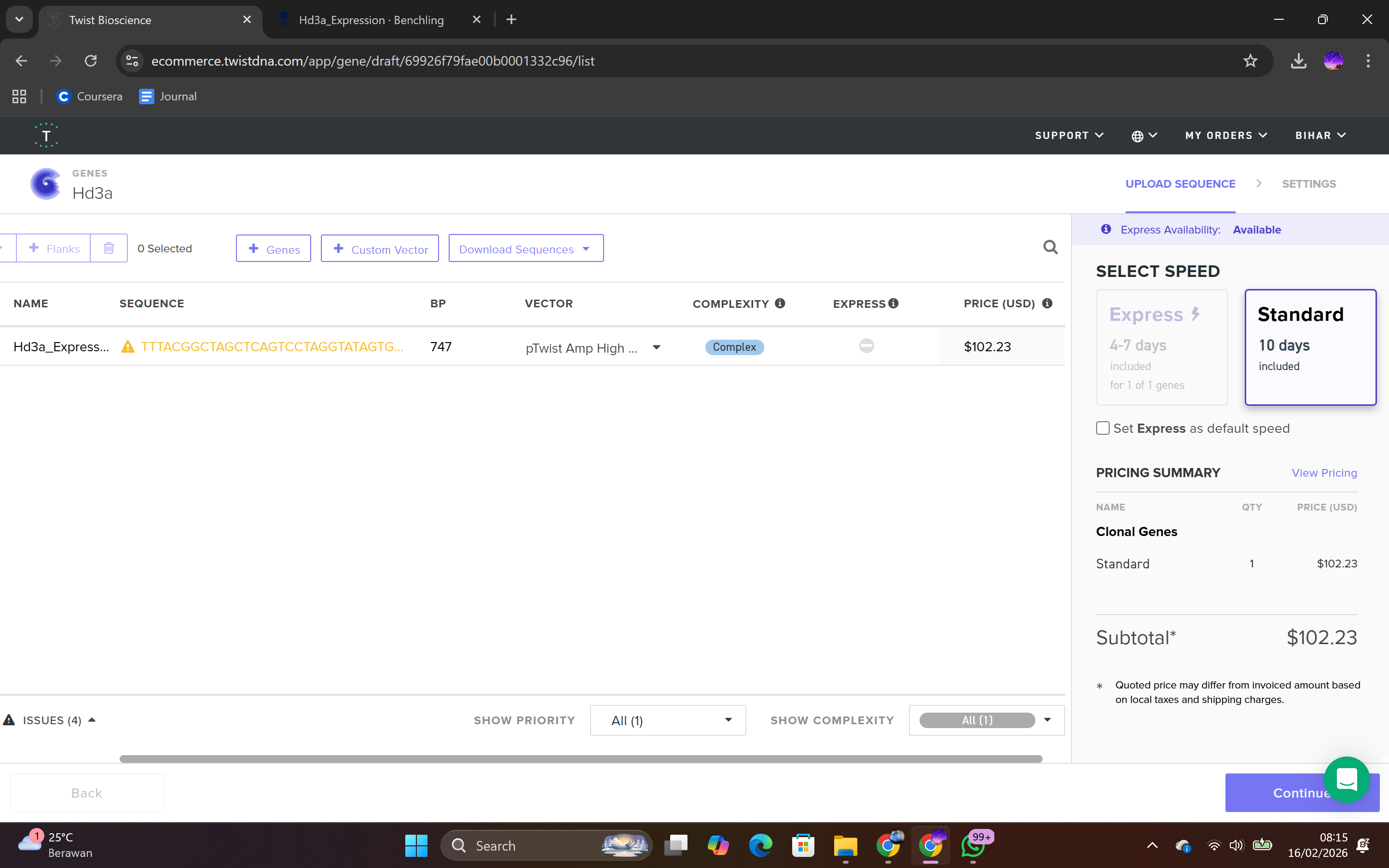
Task: Click the trash delete icon in toolbar
Action: (109, 248)
